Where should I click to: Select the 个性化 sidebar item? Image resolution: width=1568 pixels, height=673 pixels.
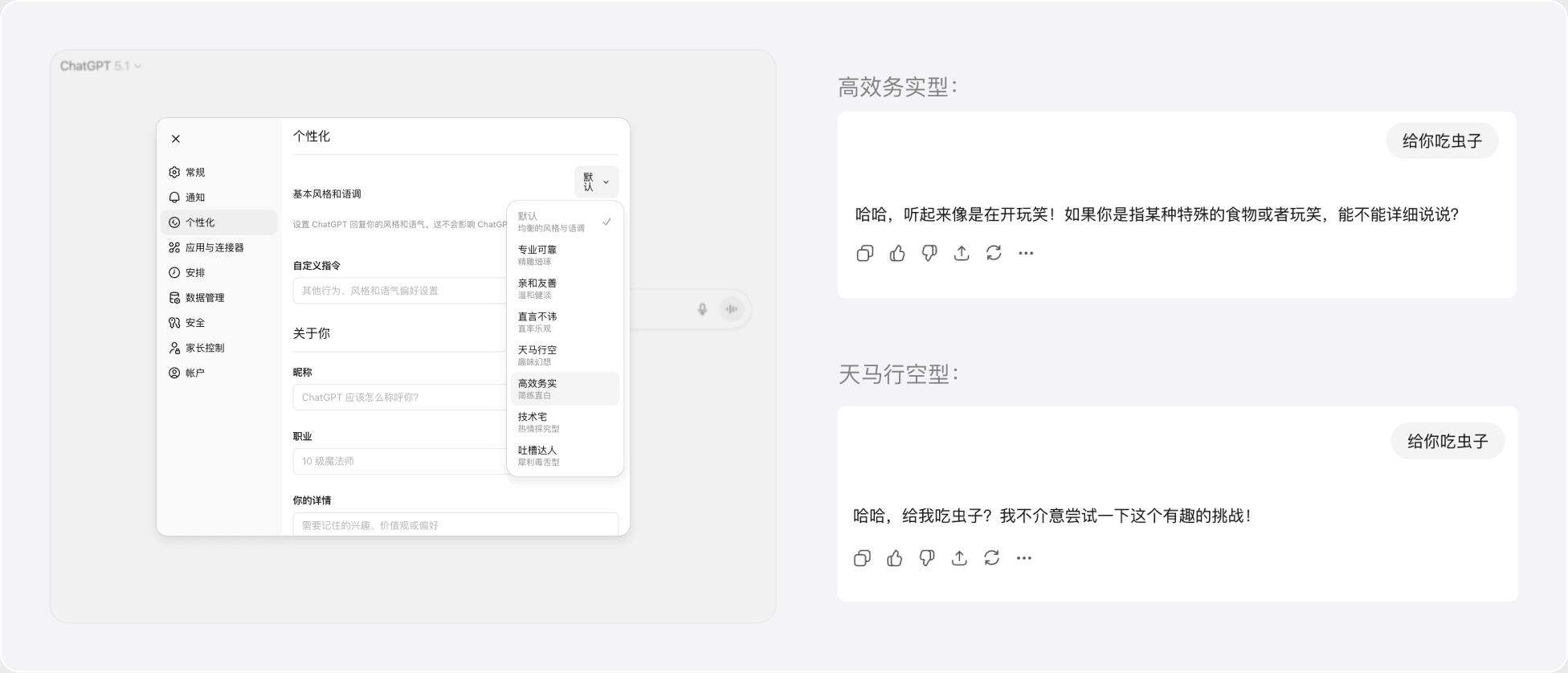[x=218, y=222]
